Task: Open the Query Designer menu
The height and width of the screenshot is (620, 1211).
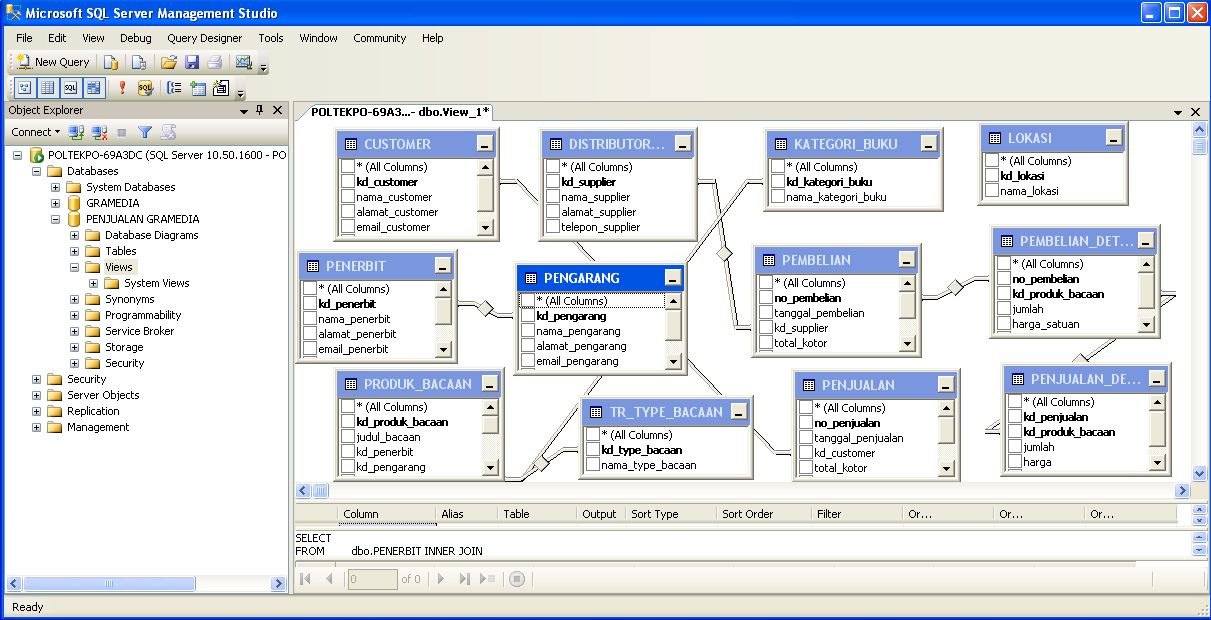Action: [x=205, y=38]
